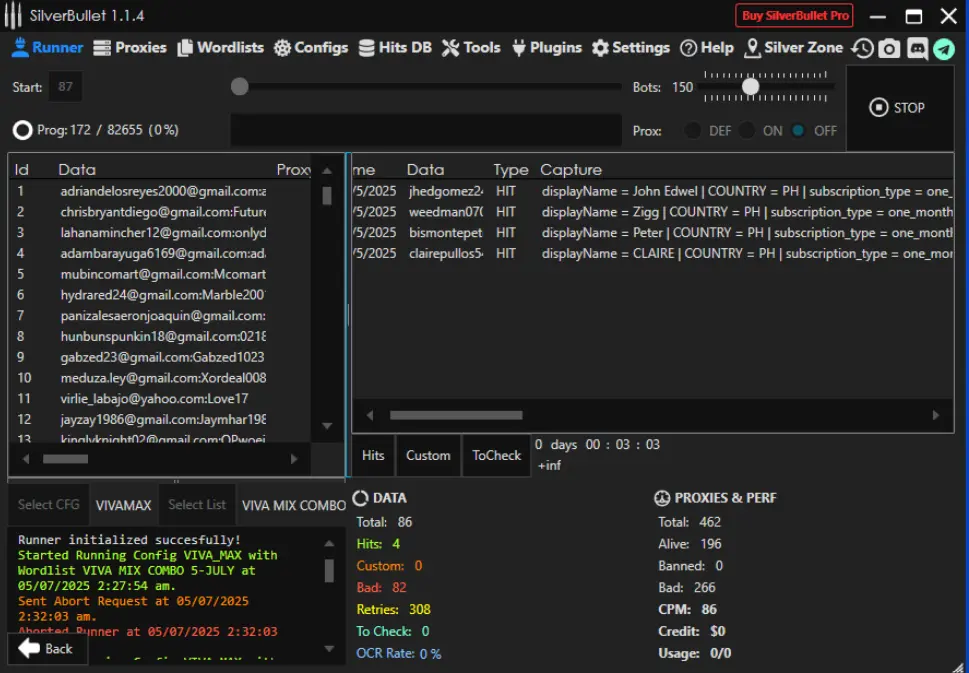
Task: Open the Telegram icon link
Action: click(x=944, y=48)
